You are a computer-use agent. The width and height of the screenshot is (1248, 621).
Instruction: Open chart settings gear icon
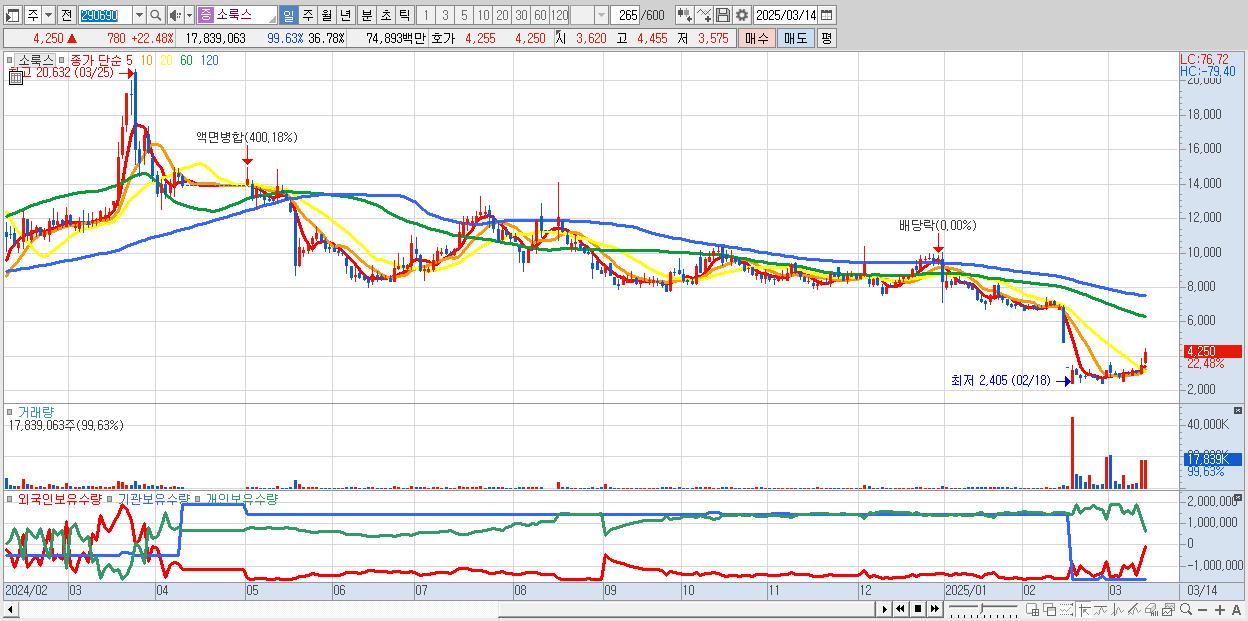coord(741,15)
